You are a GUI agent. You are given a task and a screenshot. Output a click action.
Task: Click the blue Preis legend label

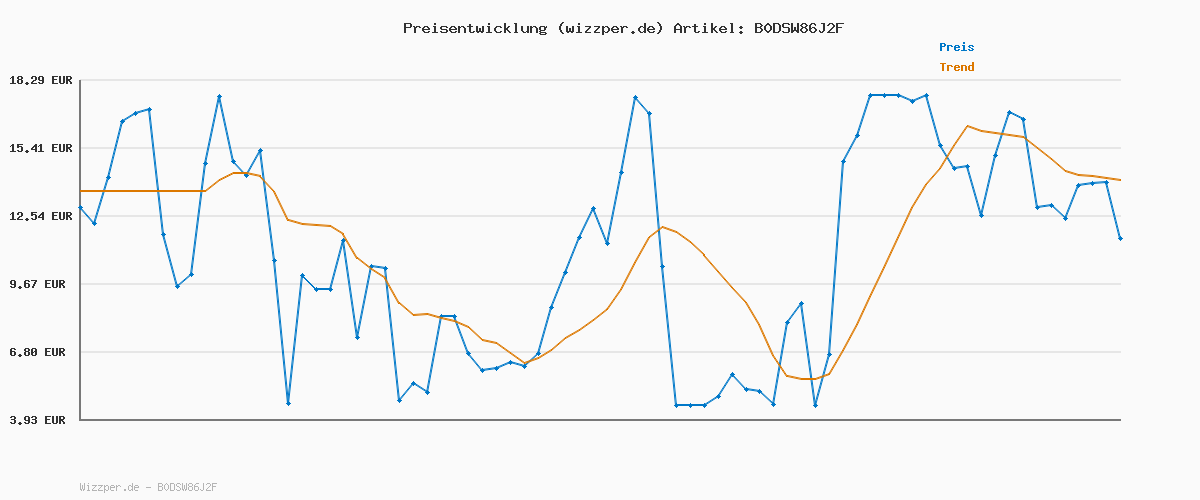pyautogui.click(x=956, y=47)
